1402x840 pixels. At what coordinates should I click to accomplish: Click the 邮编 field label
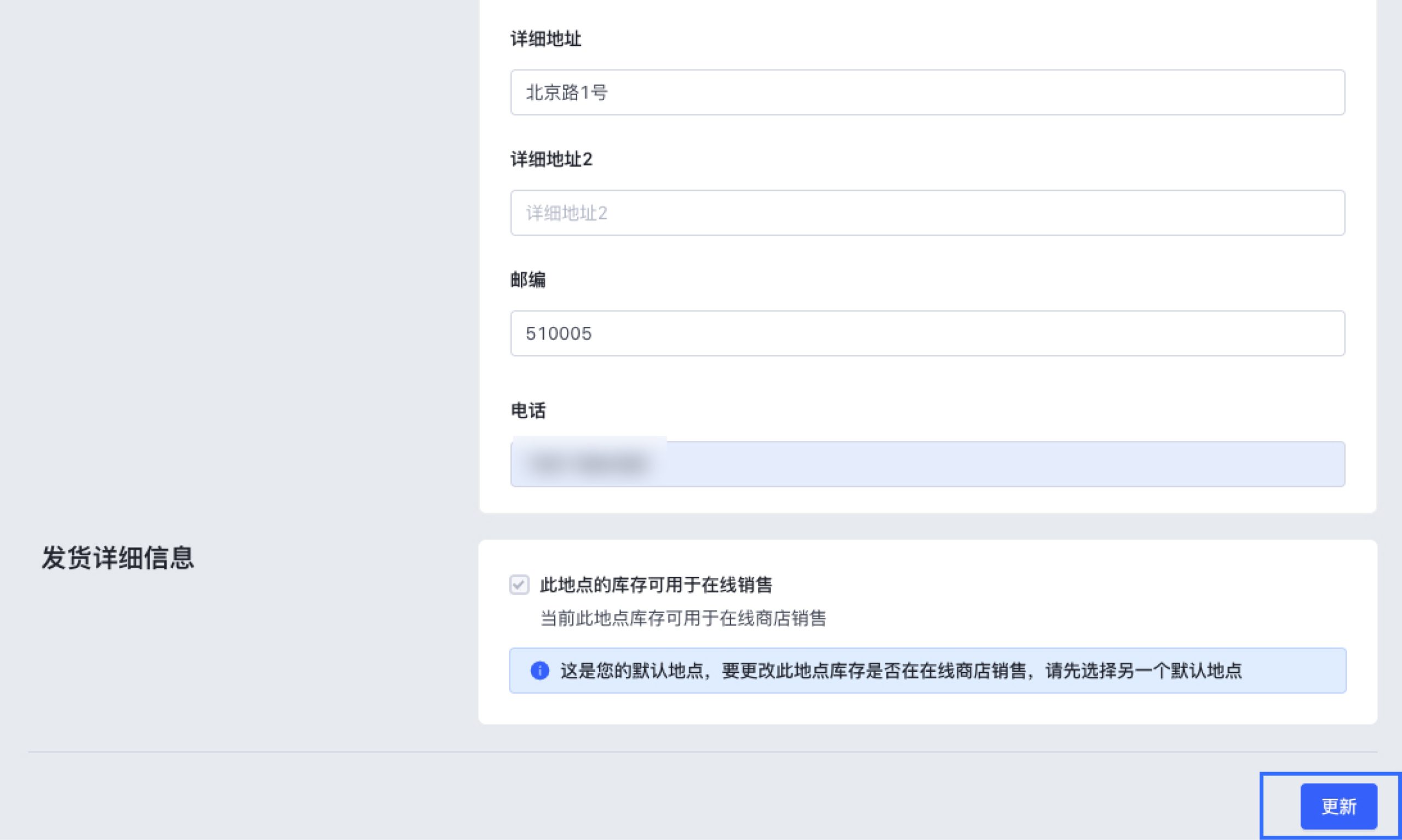pos(528,280)
